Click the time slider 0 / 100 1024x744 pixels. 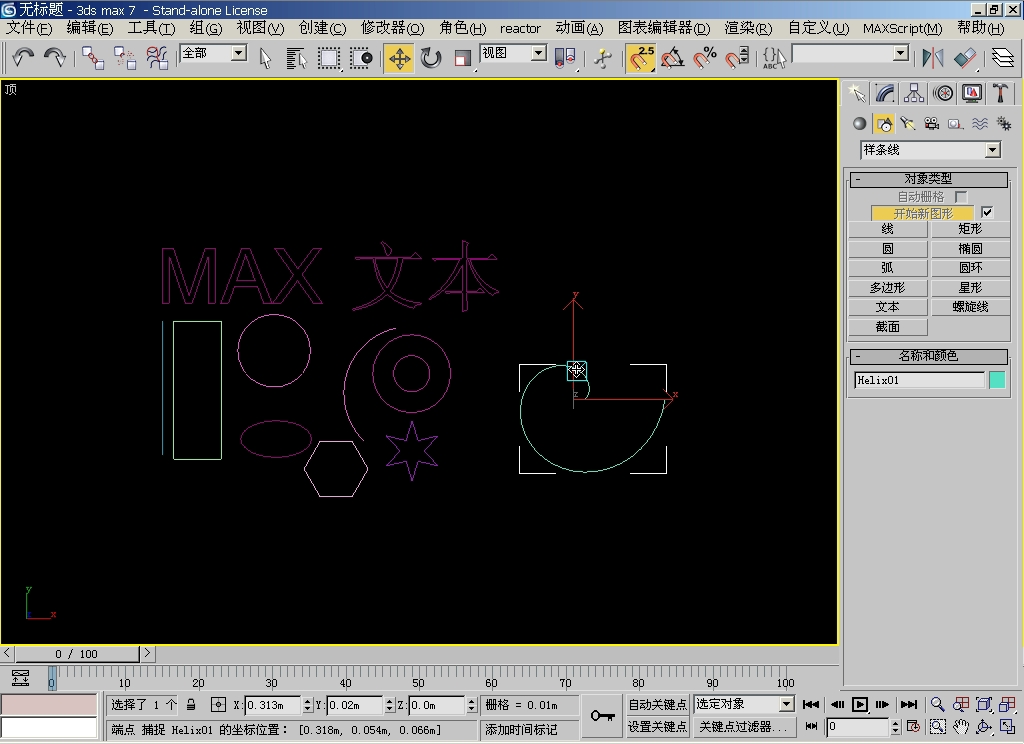[76, 653]
